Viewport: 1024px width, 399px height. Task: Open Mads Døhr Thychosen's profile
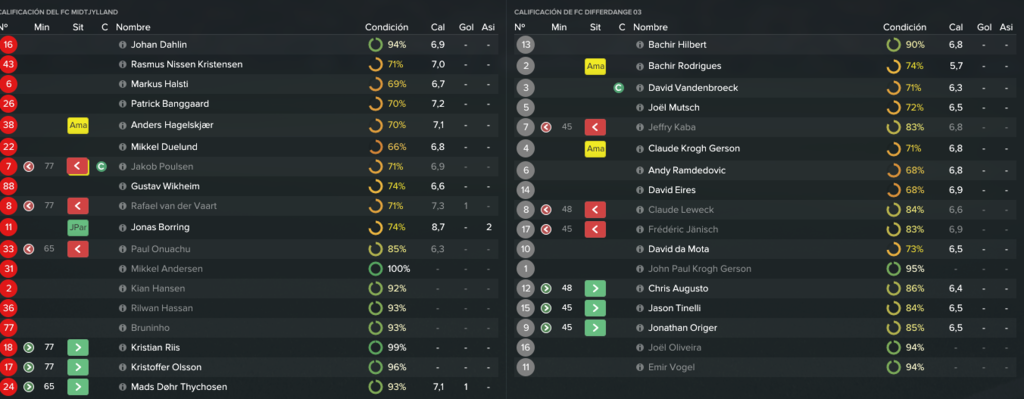tap(179, 387)
